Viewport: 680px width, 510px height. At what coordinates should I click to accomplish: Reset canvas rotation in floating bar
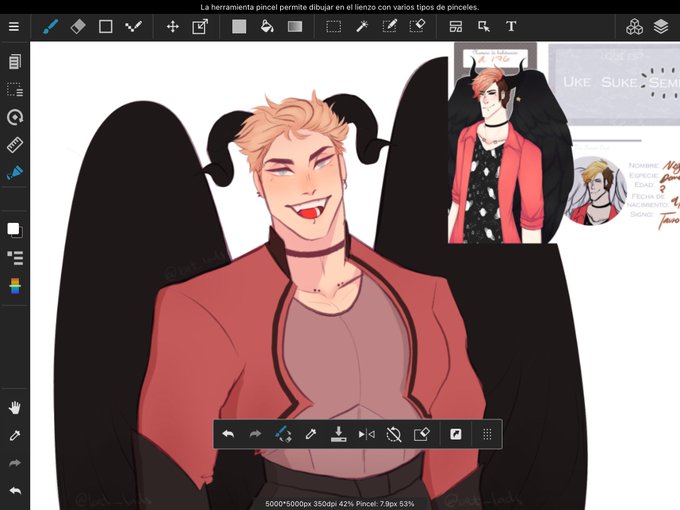tap(394, 434)
